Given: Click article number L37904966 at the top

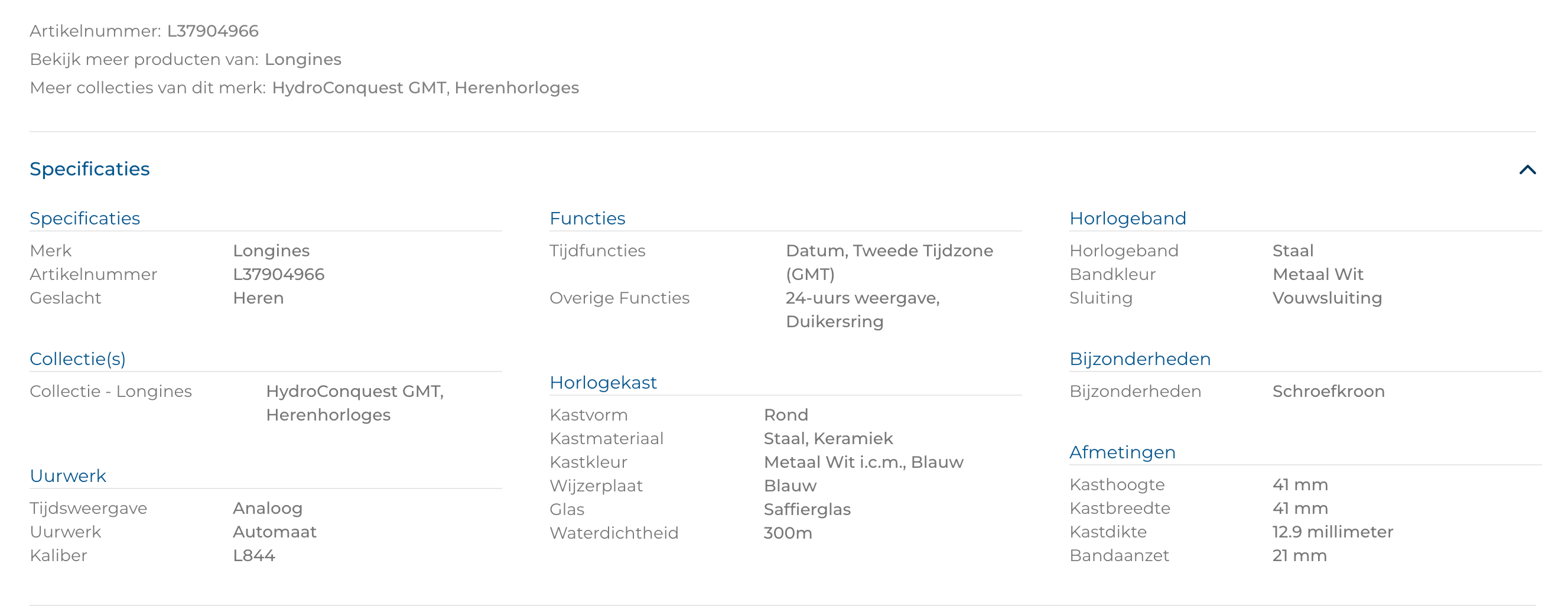Looking at the screenshot, I should point(213,31).
